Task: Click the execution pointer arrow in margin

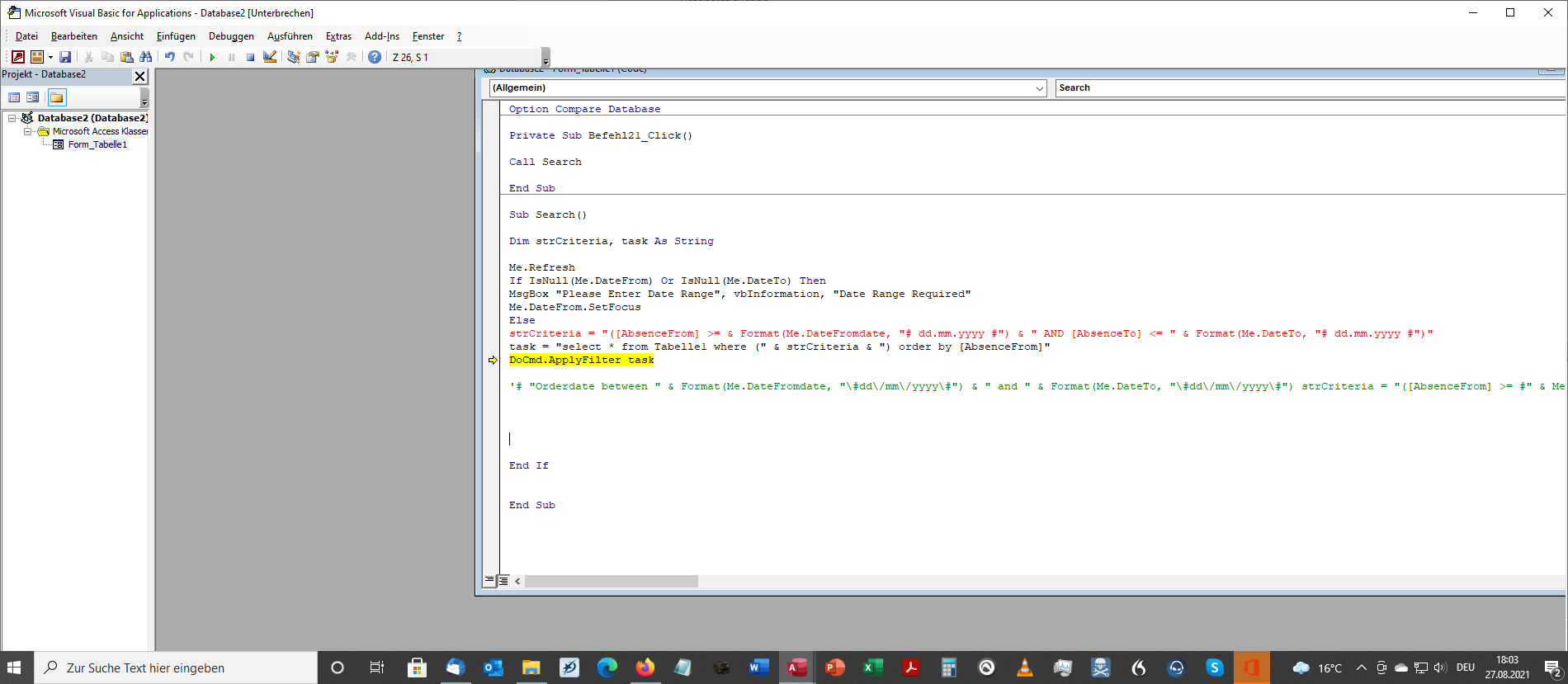Action: [x=493, y=360]
